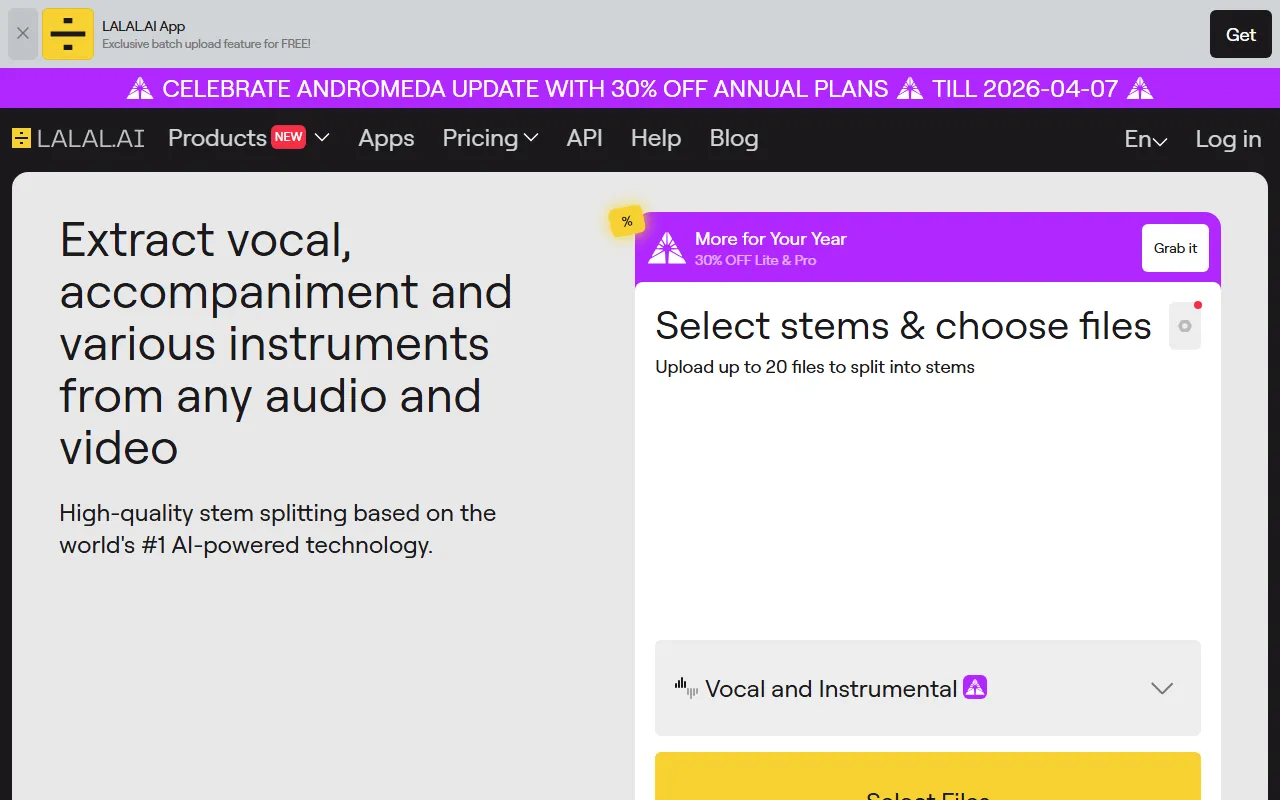Expand the Vocal and Instrumental stem chevron
This screenshot has height=800, width=1280.
click(x=1162, y=688)
